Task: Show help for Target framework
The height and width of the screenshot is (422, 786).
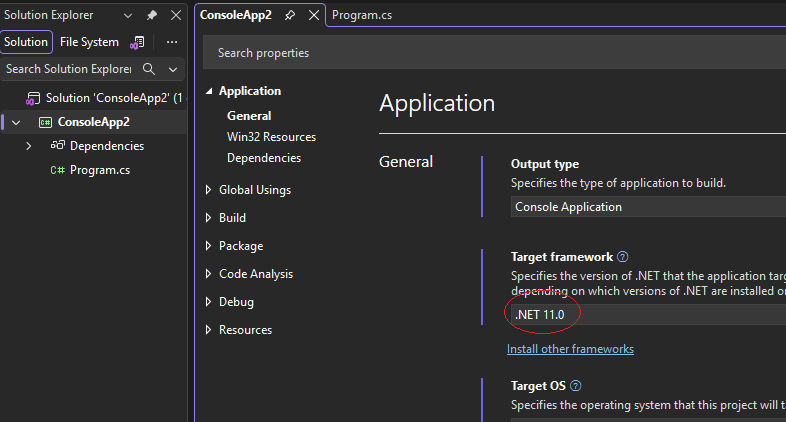Action: [623, 257]
